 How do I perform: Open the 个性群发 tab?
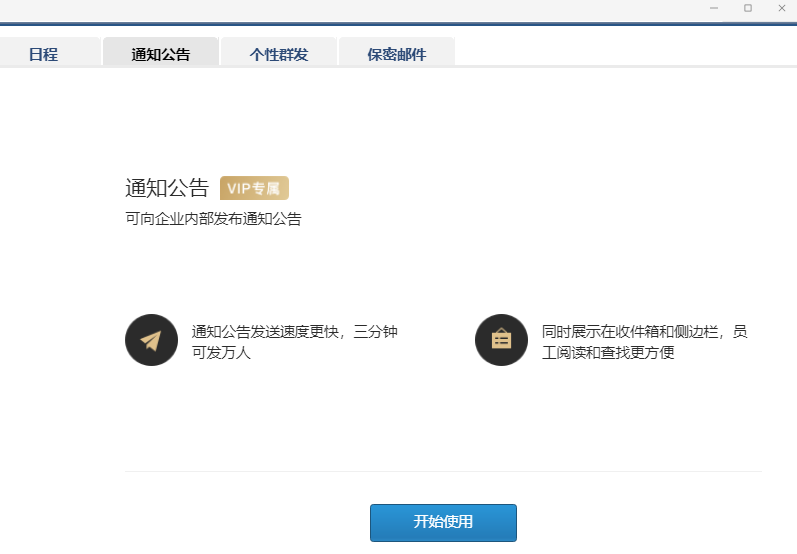[x=279, y=54]
